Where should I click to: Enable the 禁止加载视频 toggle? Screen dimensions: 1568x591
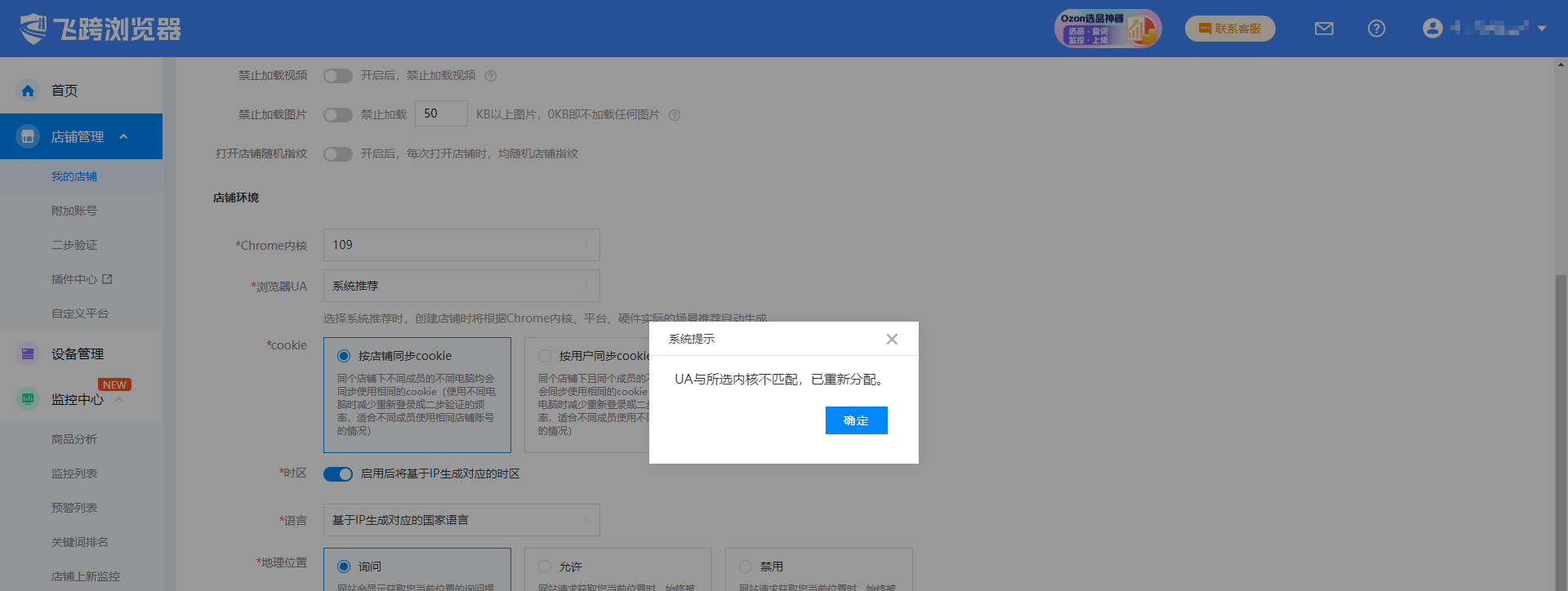tap(337, 76)
